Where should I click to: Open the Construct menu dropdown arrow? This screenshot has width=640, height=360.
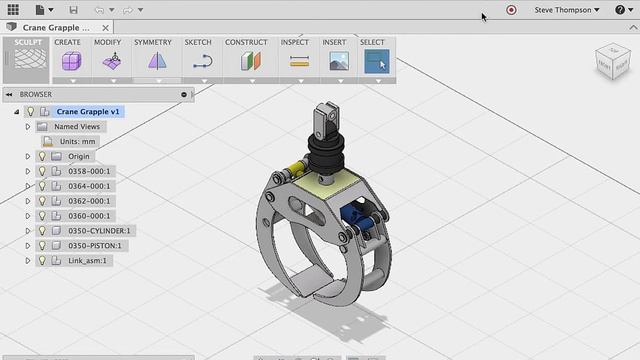252,81
